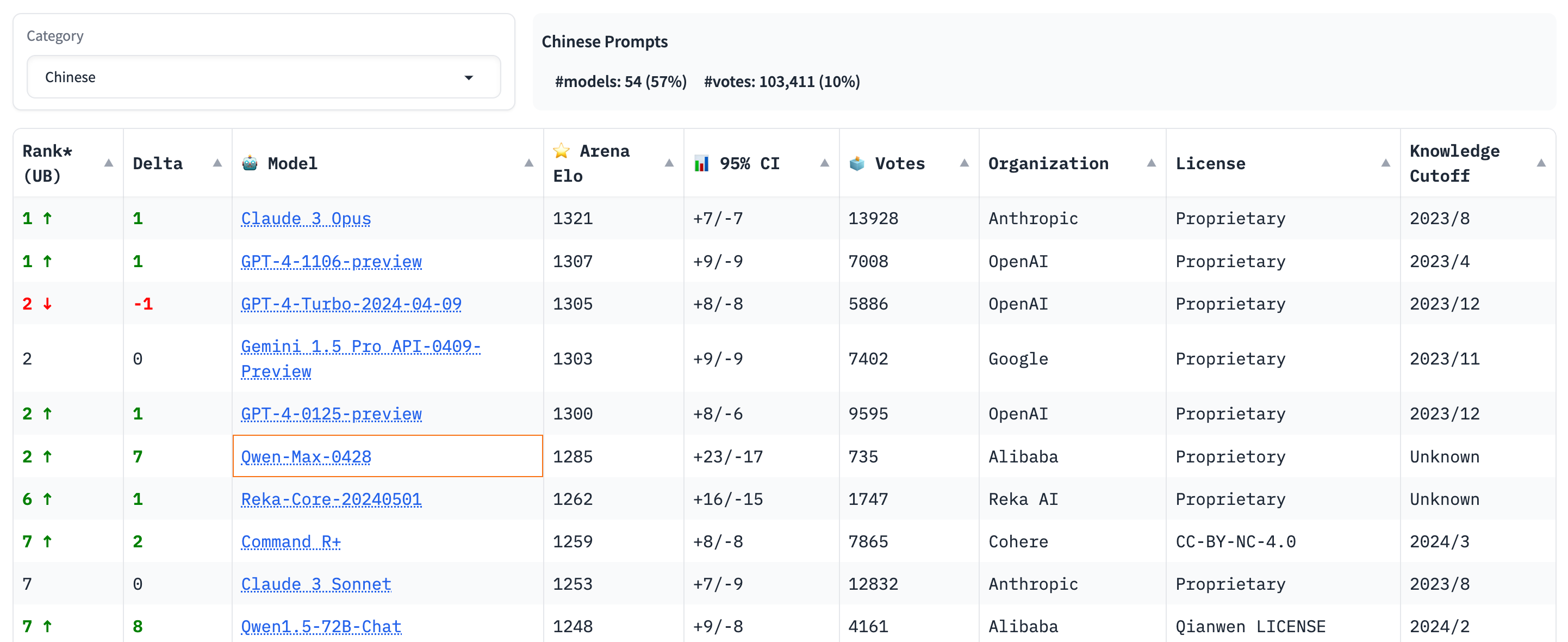
Task: Click the Category label
Action: pos(55,36)
